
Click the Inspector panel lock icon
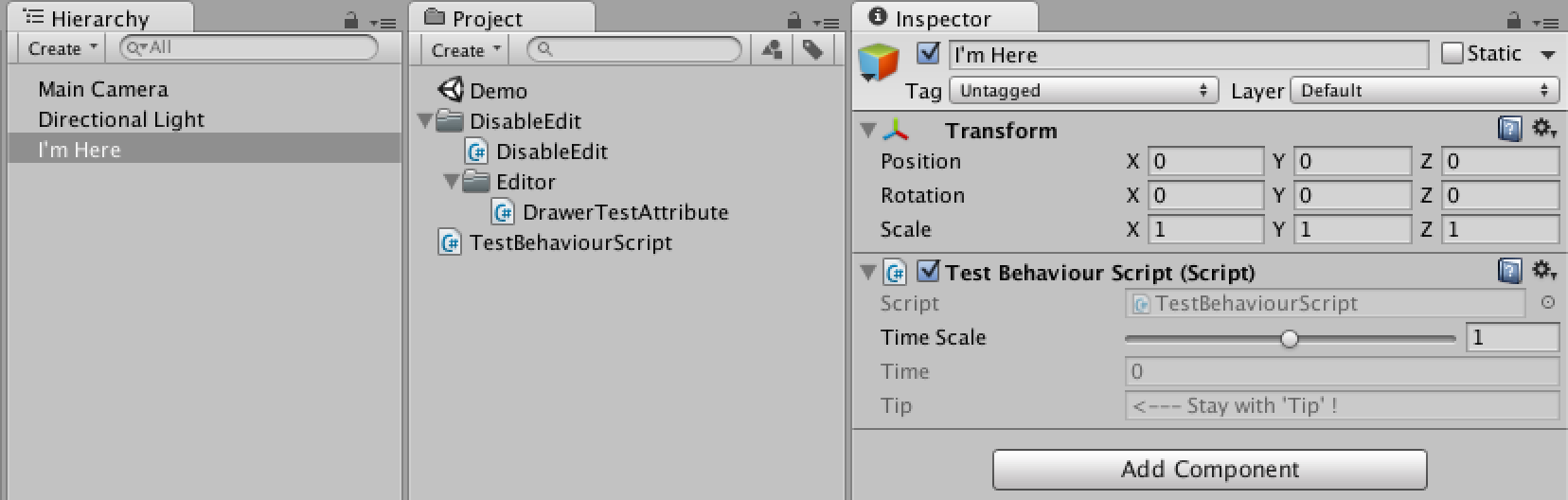tap(1513, 20)
